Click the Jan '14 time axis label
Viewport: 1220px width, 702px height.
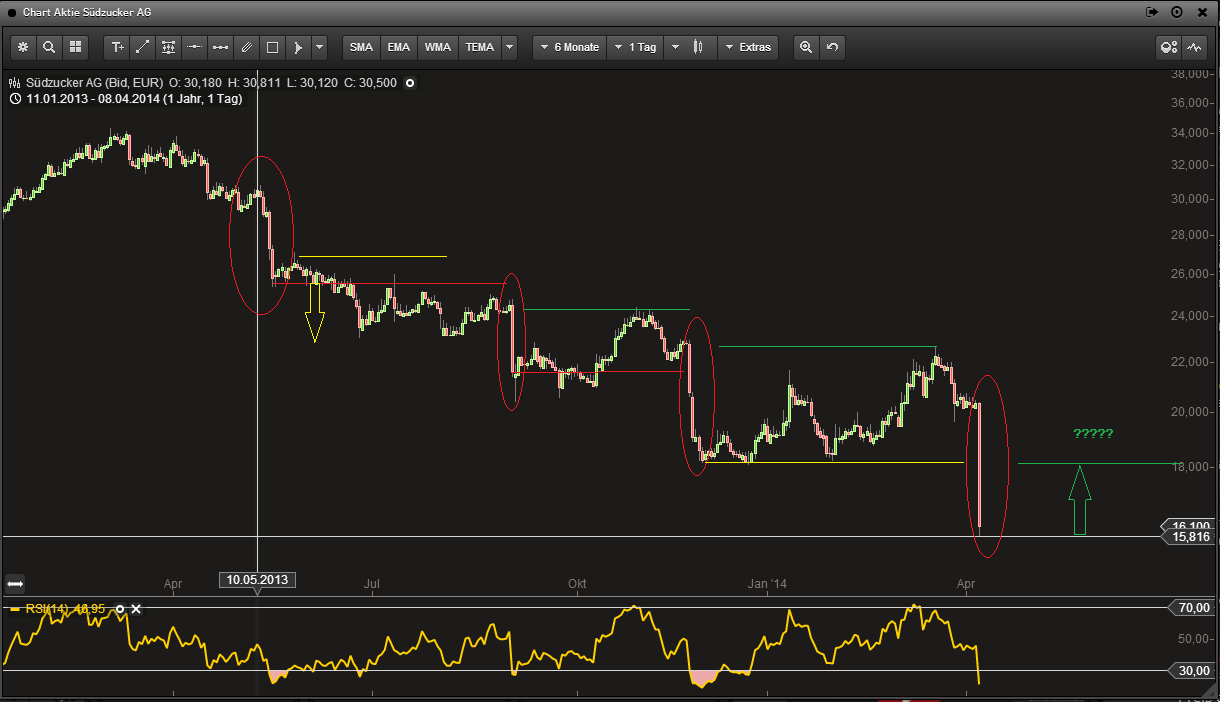767,583
